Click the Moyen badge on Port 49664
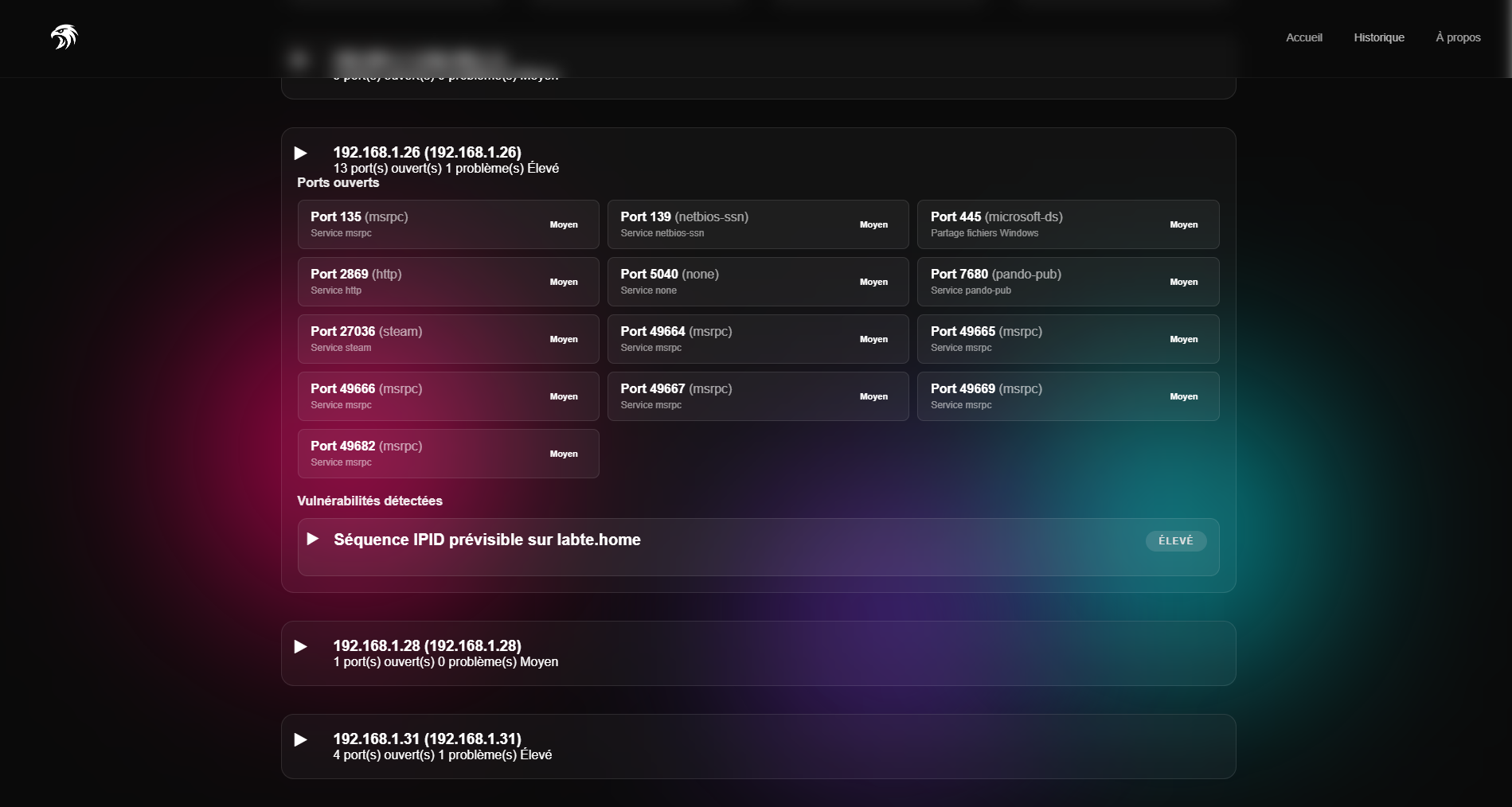Screen dimensions: 1512x807 873,339
